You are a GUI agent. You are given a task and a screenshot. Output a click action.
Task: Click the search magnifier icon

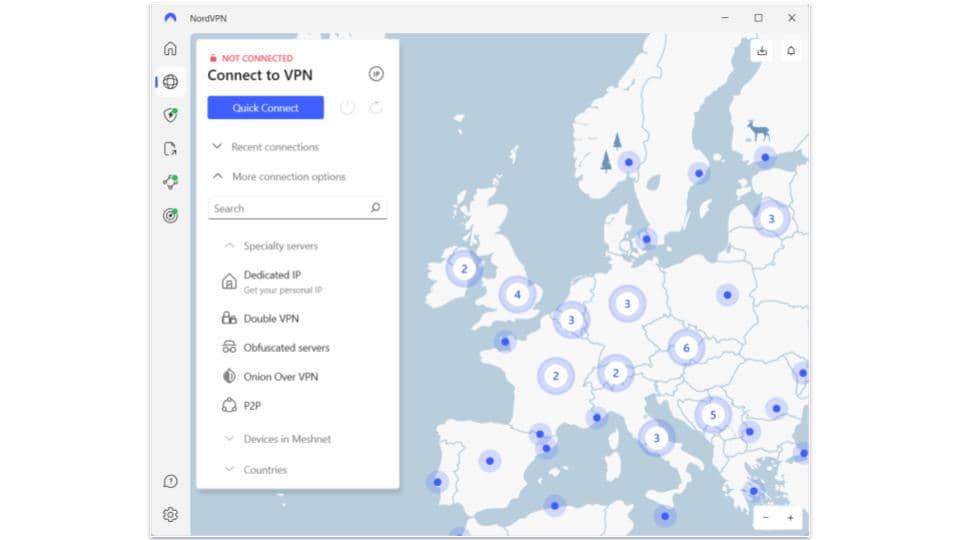click(x=375, y=208)
